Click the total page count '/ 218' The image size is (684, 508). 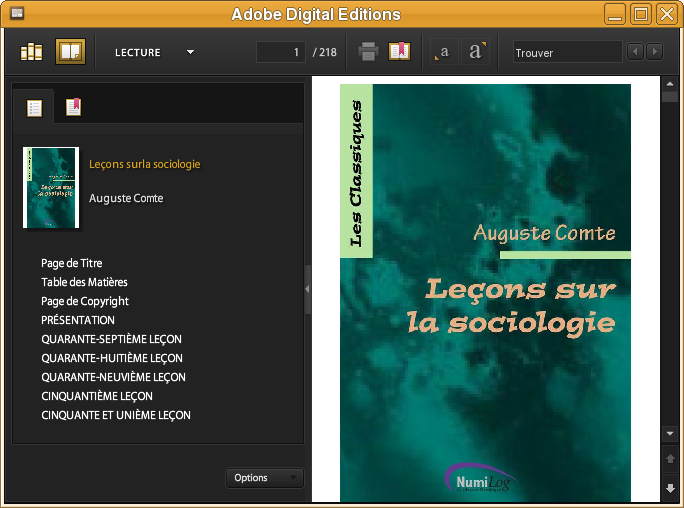(325, 52)
